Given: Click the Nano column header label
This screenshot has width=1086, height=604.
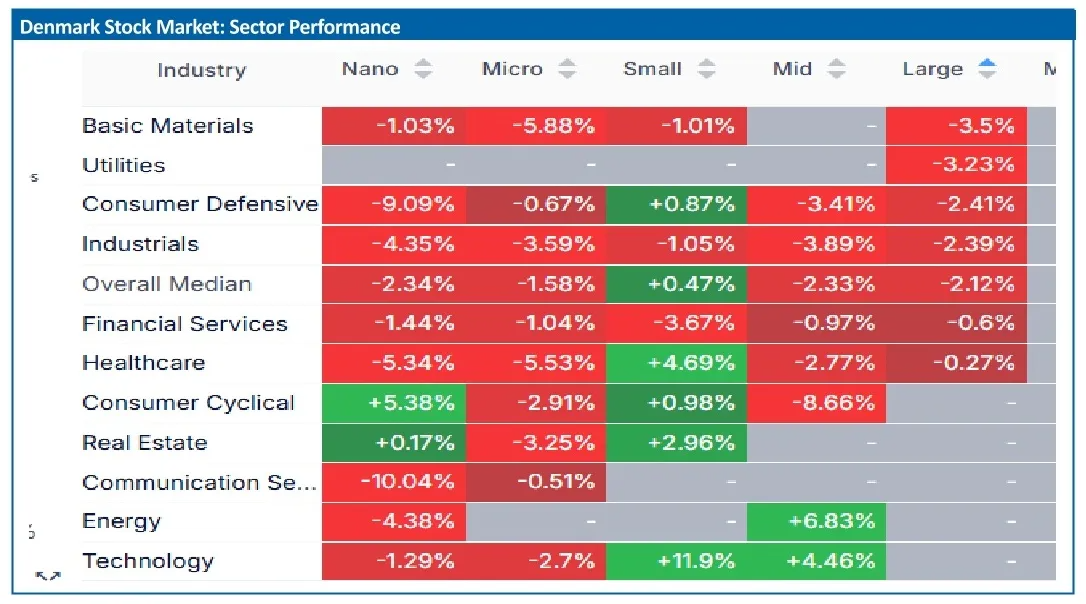Looking at the screenshot, I should click(x=370, y=69).
